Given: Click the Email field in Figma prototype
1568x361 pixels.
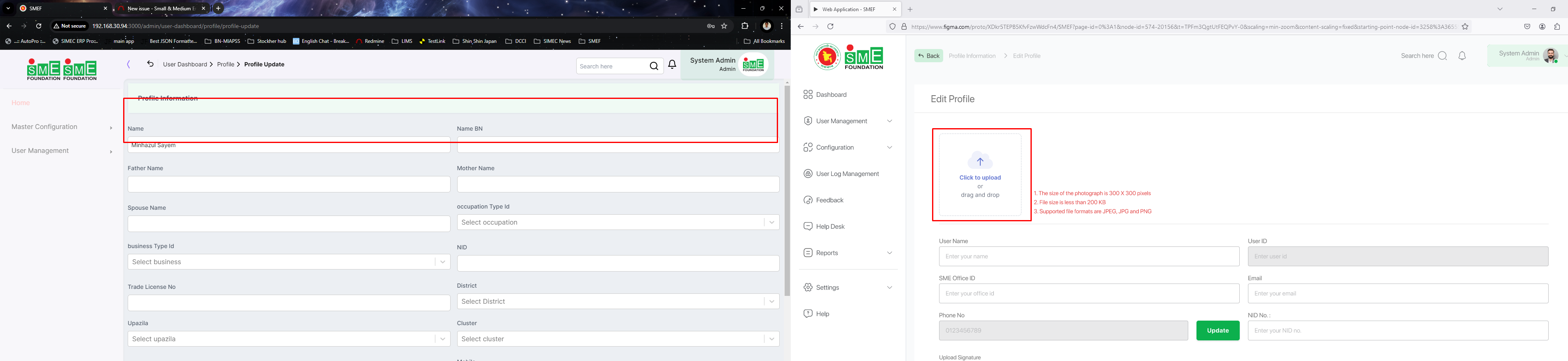Looking at the screenshot, I should pyautogui.click(x=1397, y=293).
